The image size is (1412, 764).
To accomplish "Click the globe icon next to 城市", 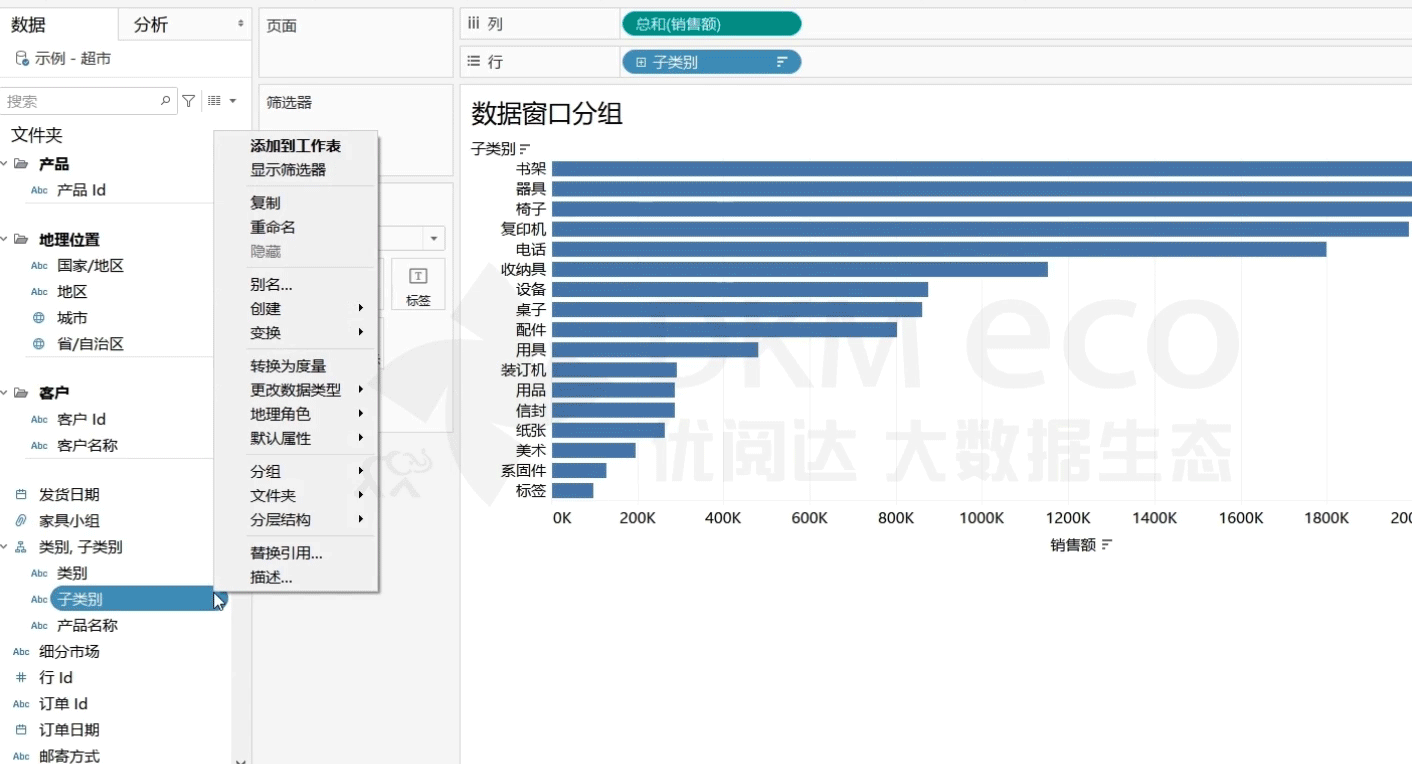I will [39, 318].
